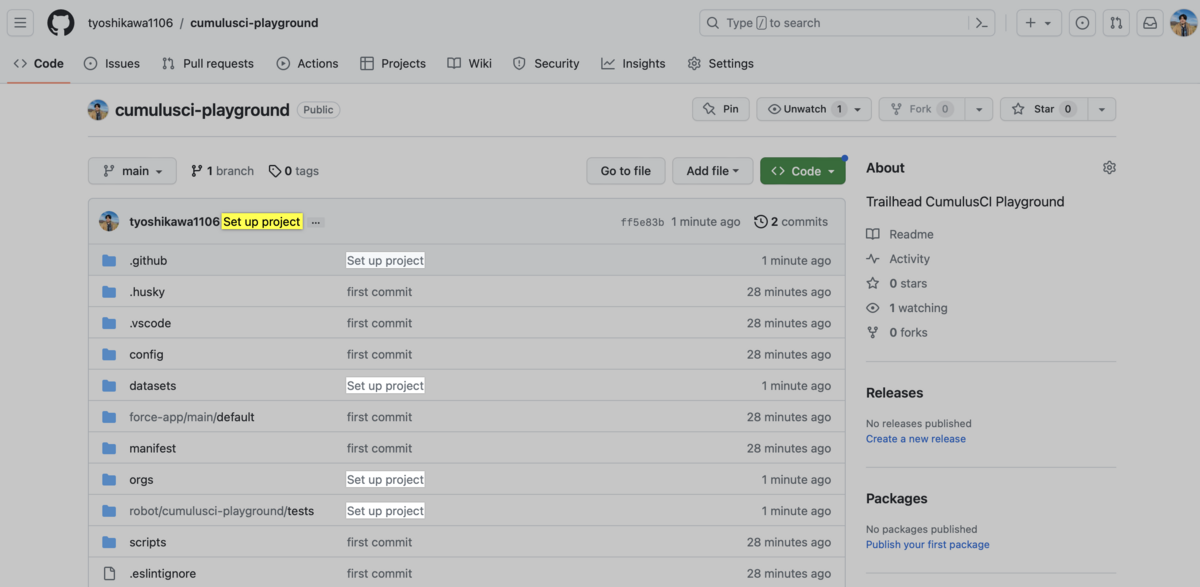1200x587 pixels.
Task: View the 0 tags link
Action: tap(294, 171)
